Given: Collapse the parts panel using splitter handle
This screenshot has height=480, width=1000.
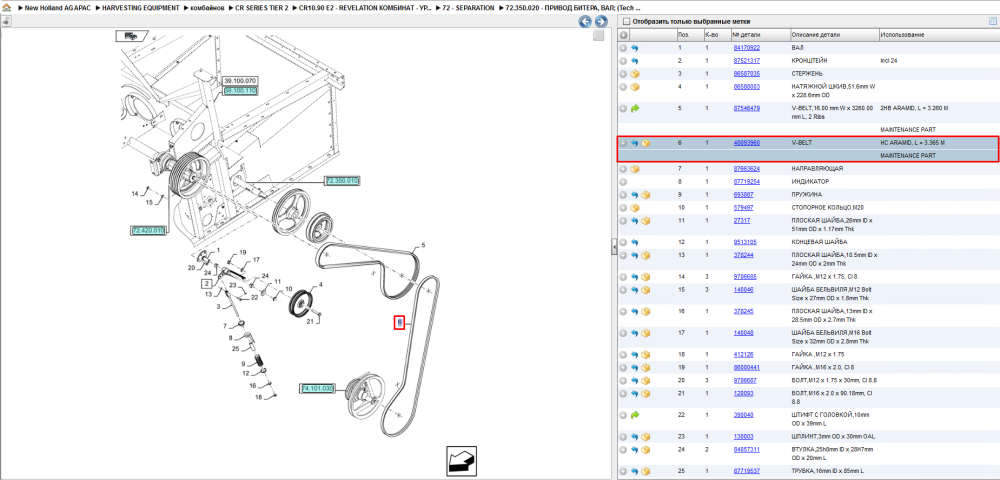Looking at the screenshot, I should pos(613,245).
